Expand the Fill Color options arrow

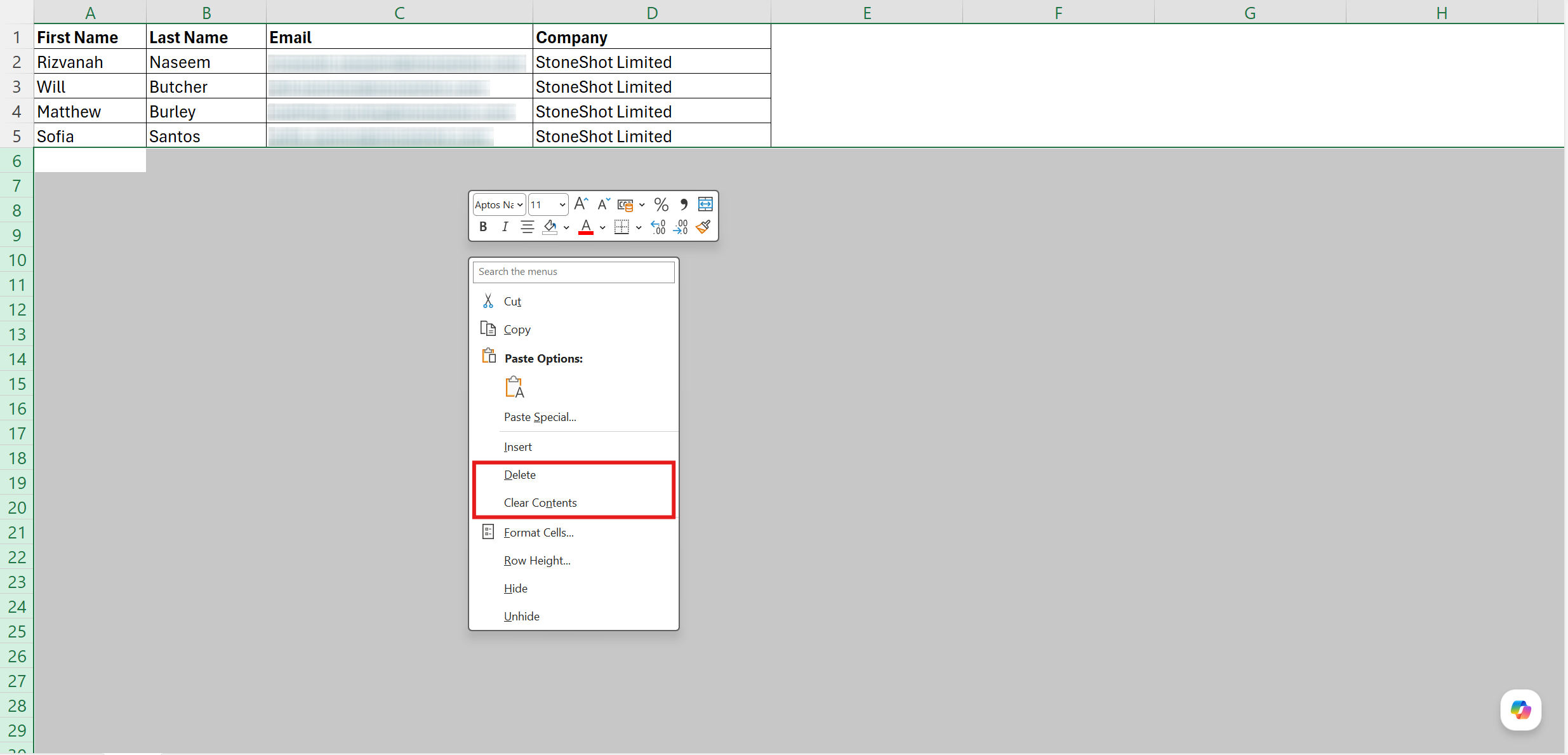click(x=566, y=227)
